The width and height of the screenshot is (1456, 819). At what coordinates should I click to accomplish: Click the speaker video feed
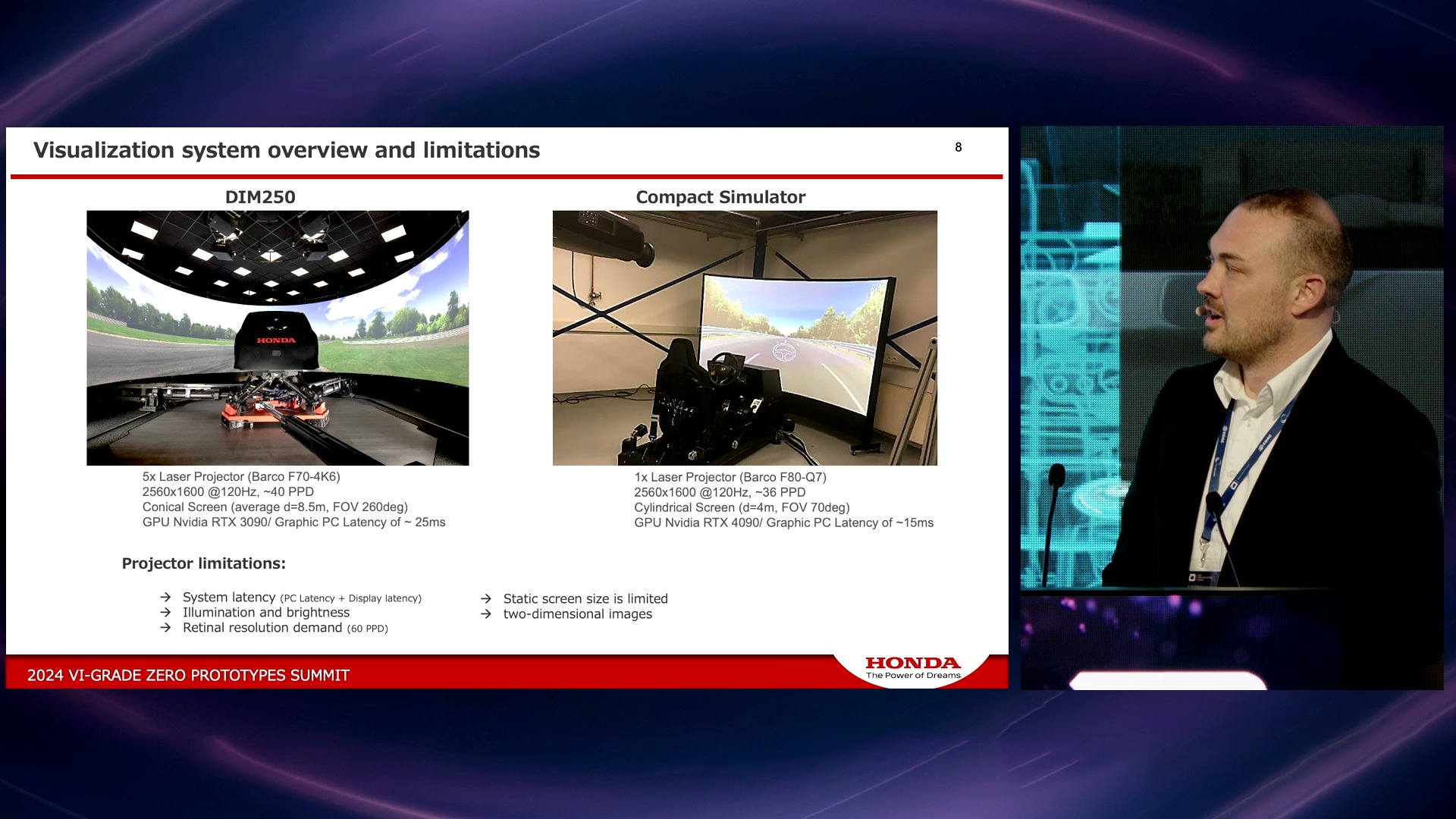coord(1232,408)
